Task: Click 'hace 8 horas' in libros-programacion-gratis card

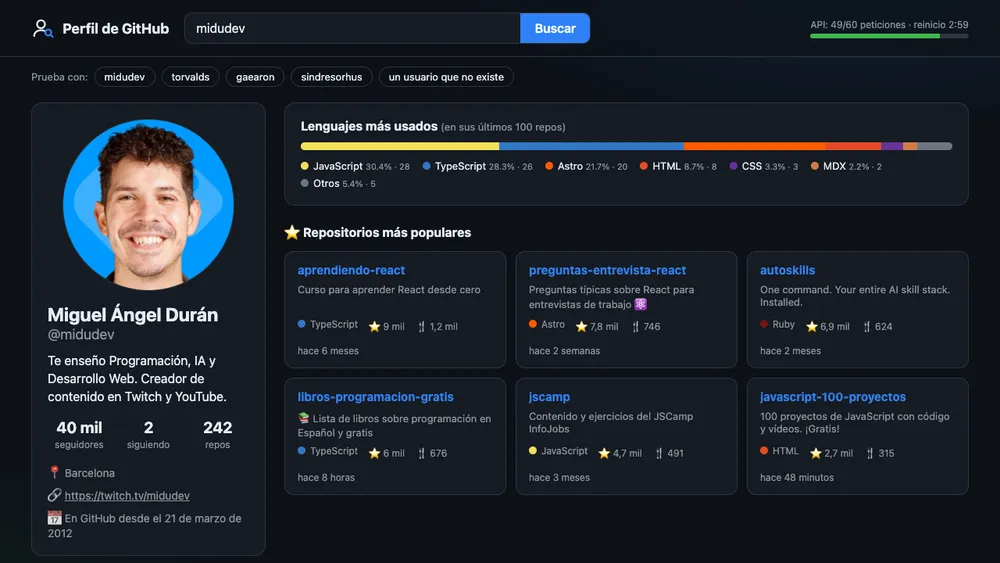Action: click(x=326, y=478)
